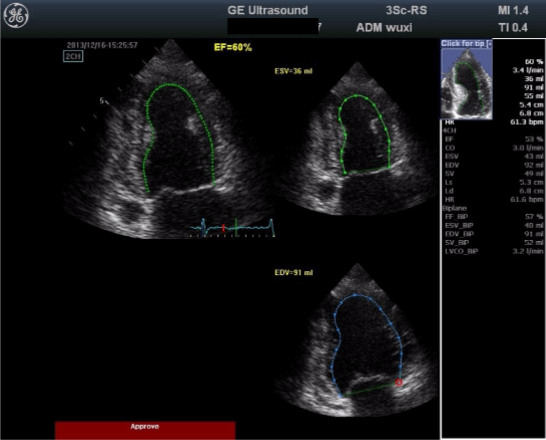This screenshot has height=440, width=546.
Task: Click the GE logo icon
Action: 16,16
